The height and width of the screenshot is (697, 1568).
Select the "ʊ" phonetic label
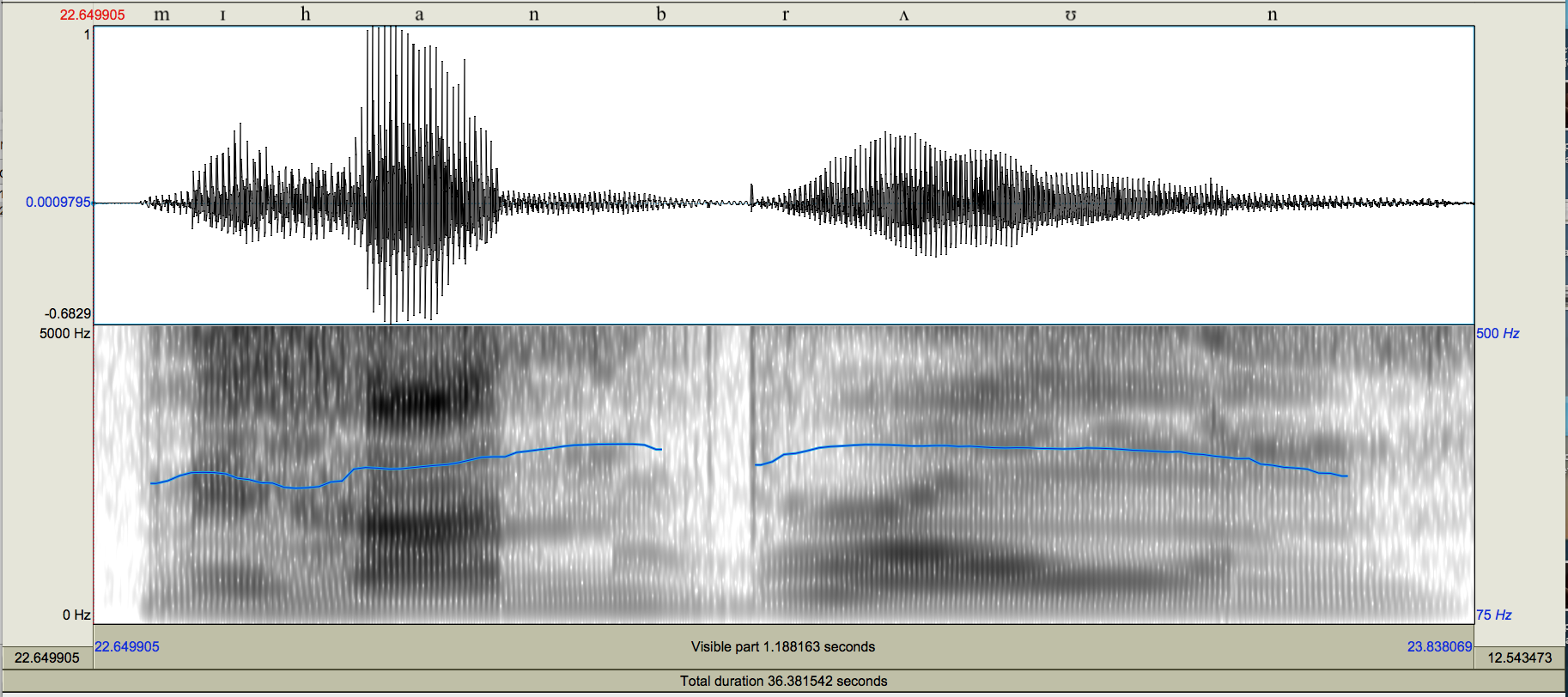pos(1070,15)
